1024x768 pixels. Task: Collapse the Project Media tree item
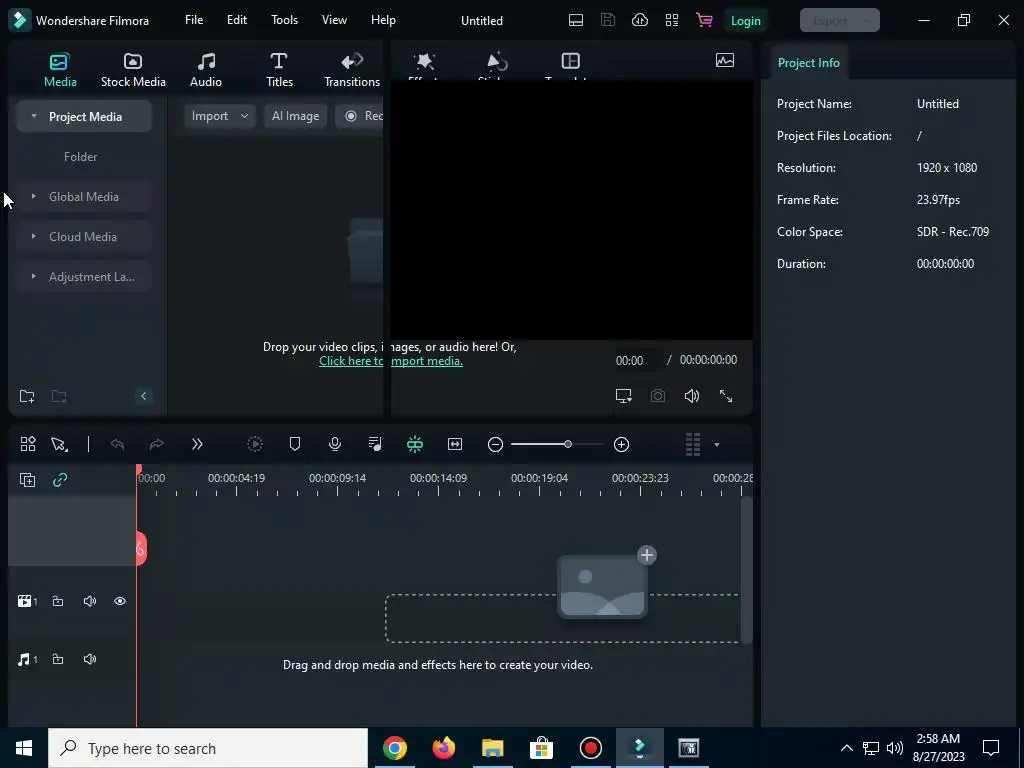point(34,116)
